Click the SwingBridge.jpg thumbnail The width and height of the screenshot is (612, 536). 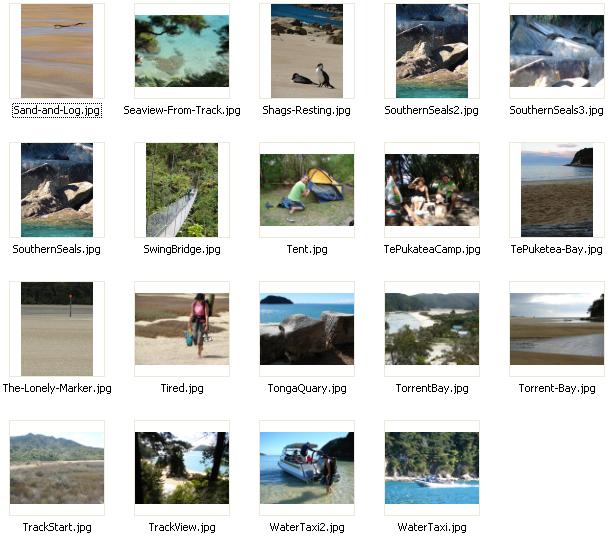click(x=182, y=190)
